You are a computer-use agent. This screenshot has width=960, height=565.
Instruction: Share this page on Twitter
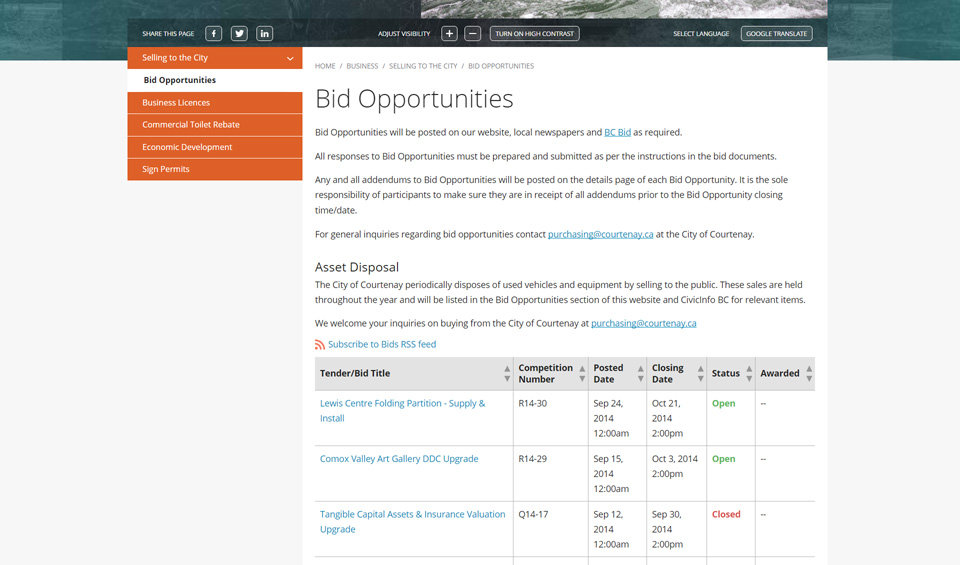coord(239,33)
